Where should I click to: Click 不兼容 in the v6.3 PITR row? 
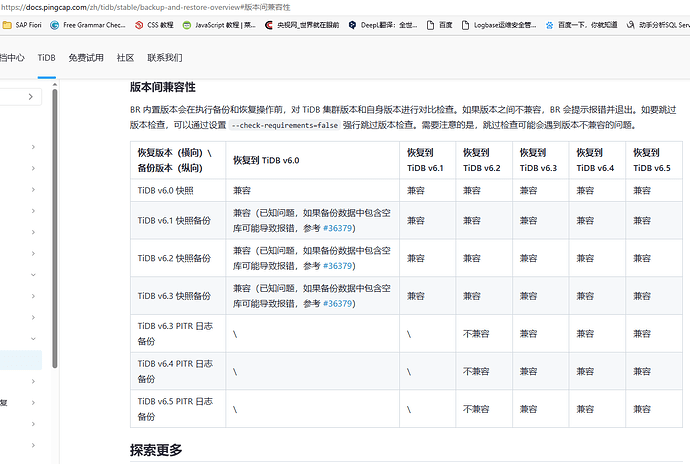(x=476, y=334)
